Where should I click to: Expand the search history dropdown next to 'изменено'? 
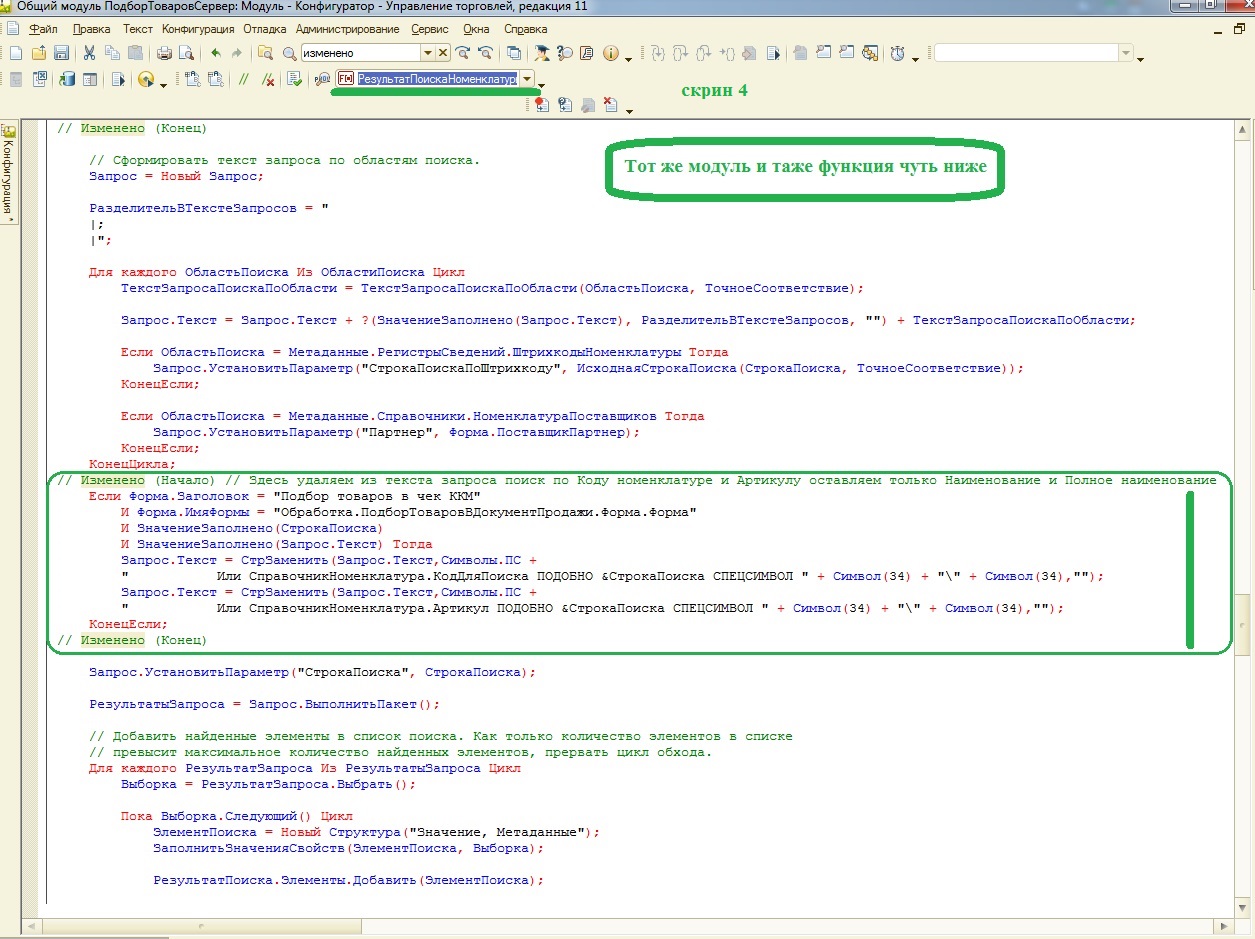pyautogui.click(x=428, y=53)
